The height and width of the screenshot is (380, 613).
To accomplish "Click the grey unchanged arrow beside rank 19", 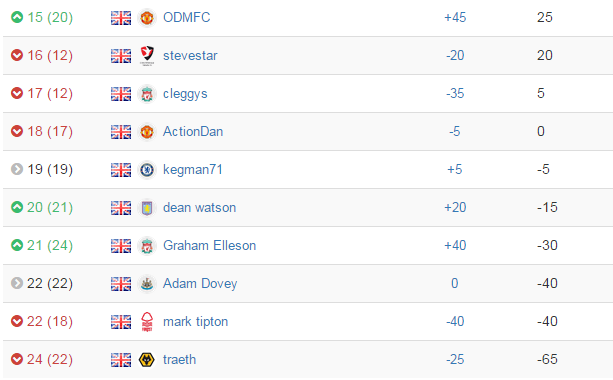I will tap(17, 169).
